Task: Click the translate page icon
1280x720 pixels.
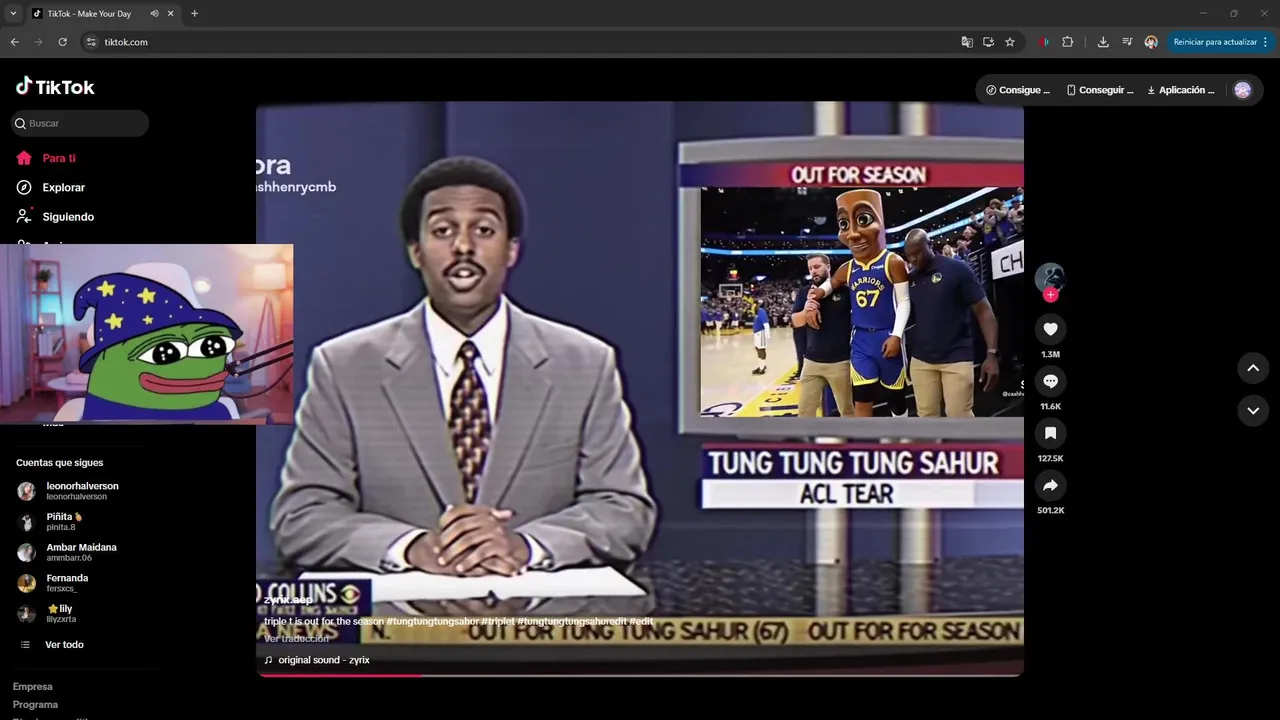Action: 967,42
